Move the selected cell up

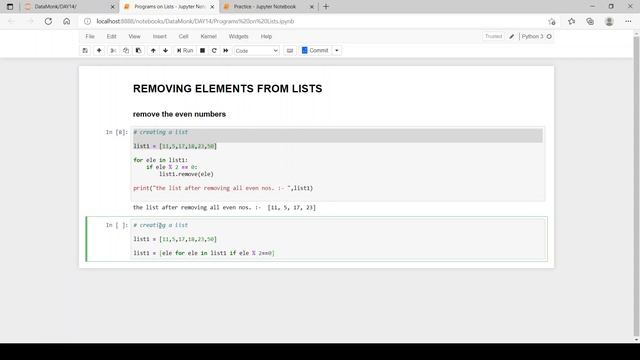tap(153, 51)
